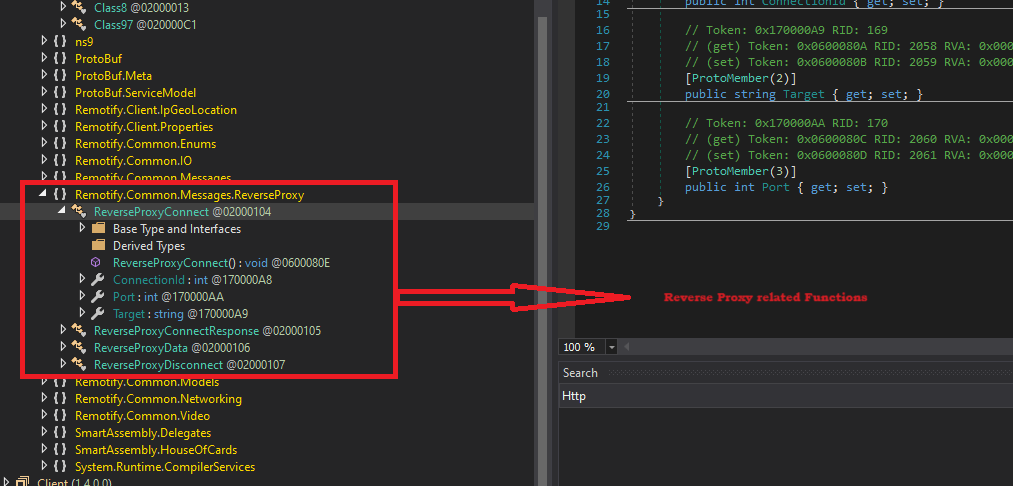Click ProtoBuf.Meta namespace braces icon

[x=60, y=76]
